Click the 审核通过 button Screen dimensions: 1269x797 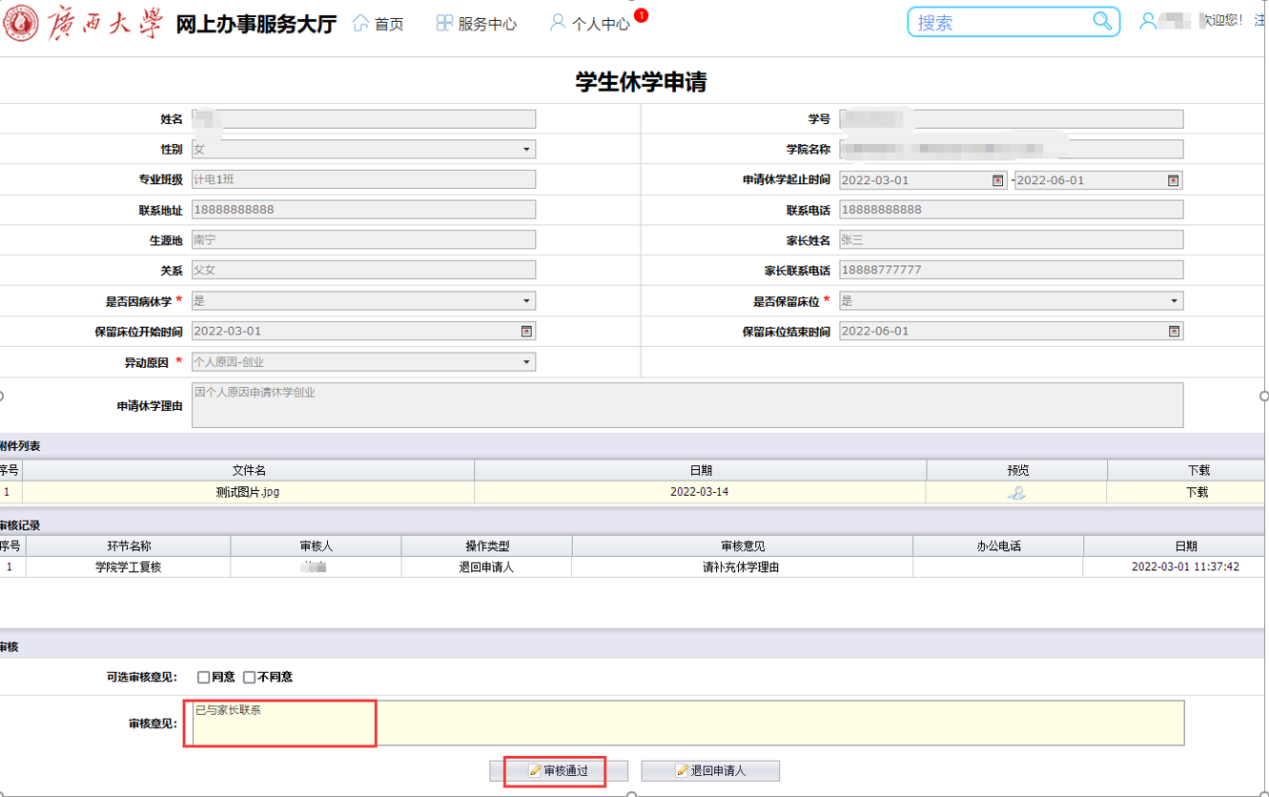(558, 771)
